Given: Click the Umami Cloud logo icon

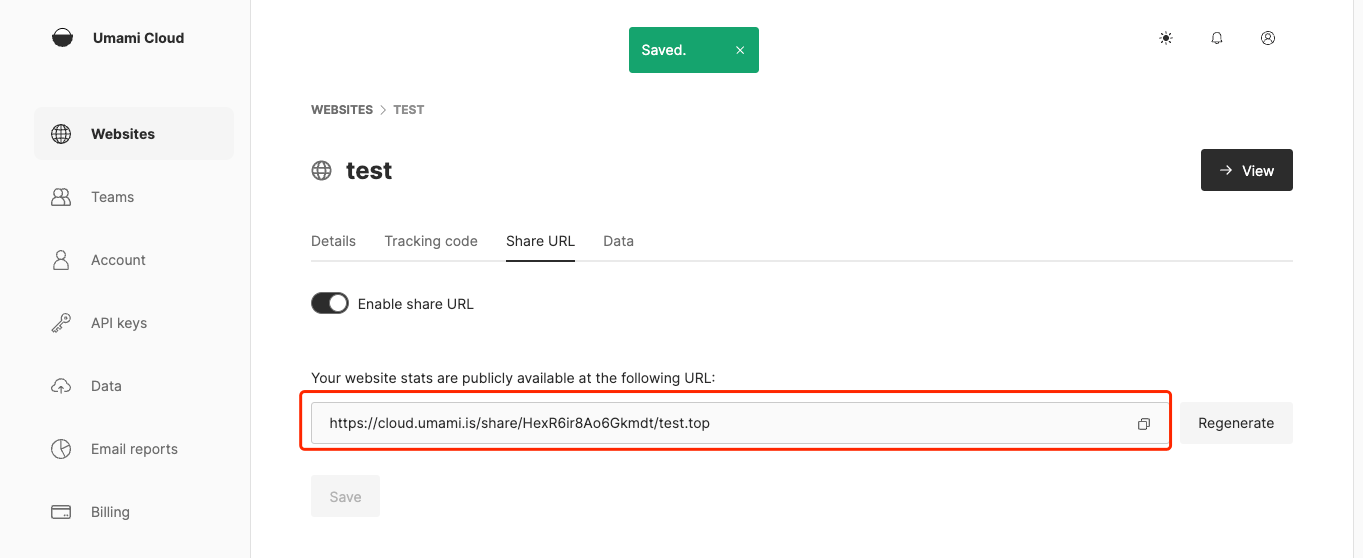Looking at the screenshot, I should pos(62,38).
